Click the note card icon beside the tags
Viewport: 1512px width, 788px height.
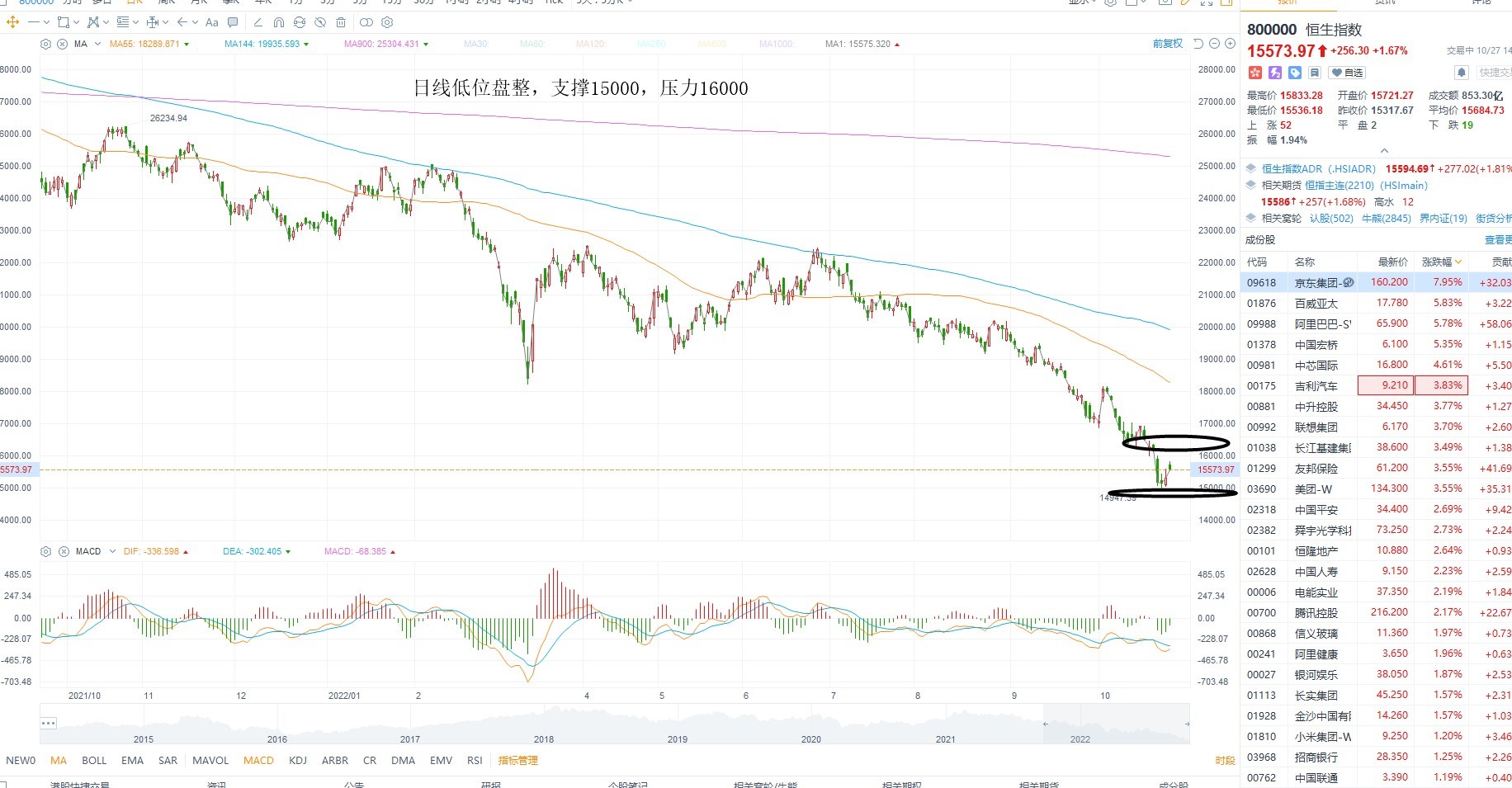click(1315, 73)
